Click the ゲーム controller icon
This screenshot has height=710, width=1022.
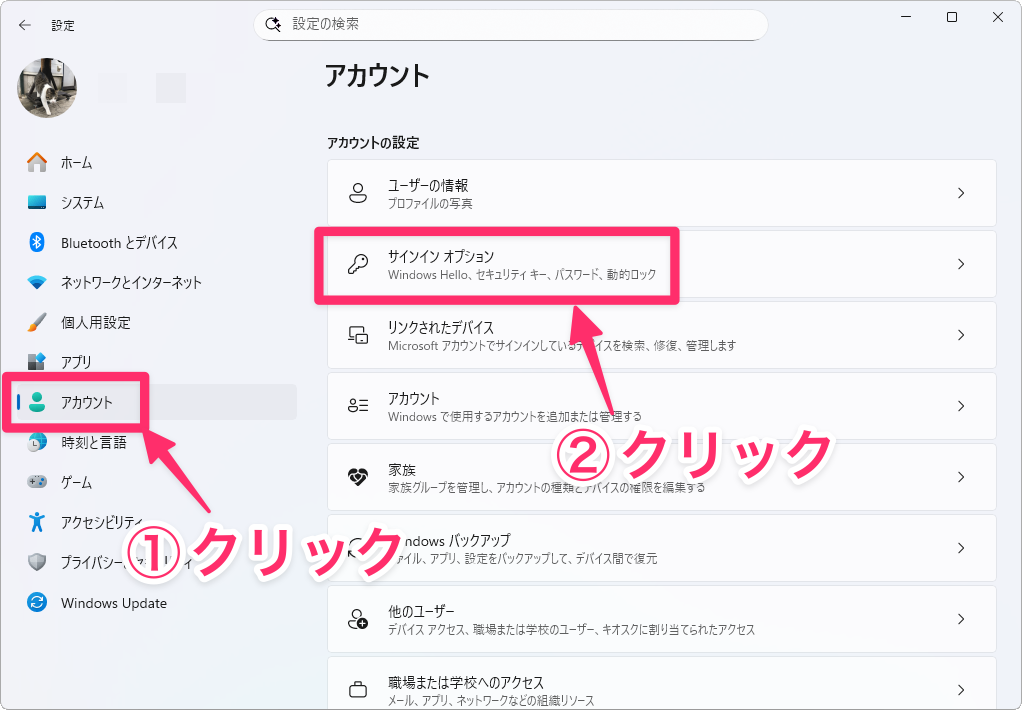37,482
